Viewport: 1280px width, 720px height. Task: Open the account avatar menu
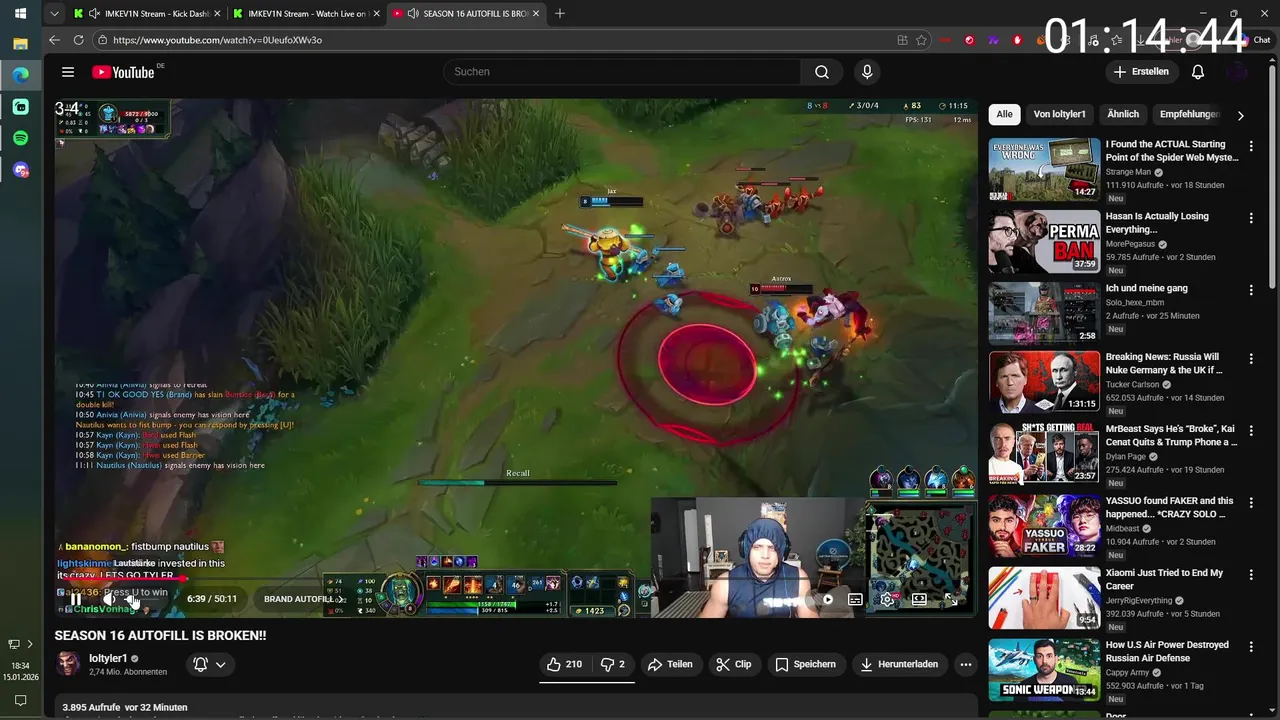[x=1238, y=72]
